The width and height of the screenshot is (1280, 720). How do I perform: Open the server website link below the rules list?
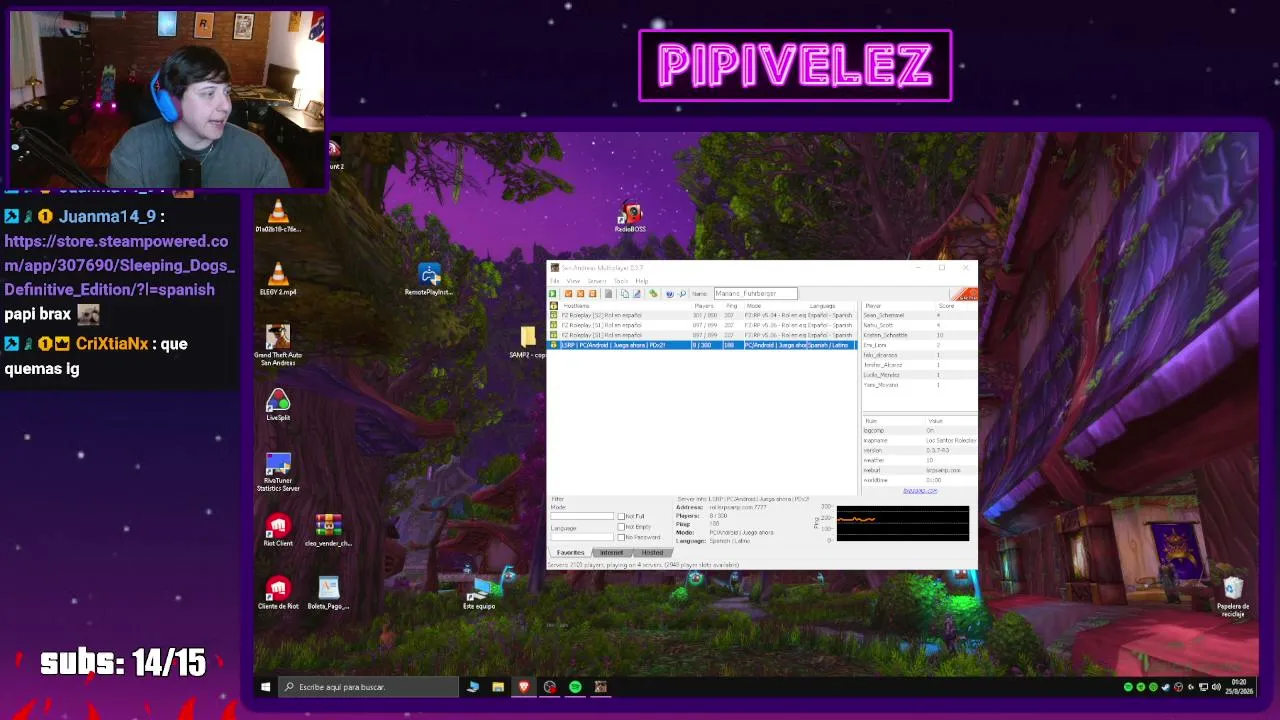tap(920, 491)
